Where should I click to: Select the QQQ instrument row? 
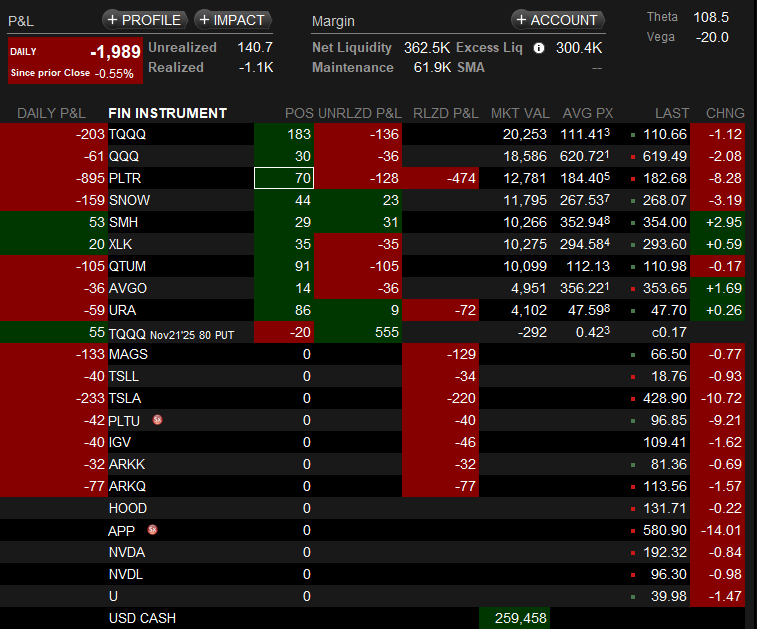click(x=372, y=156)
